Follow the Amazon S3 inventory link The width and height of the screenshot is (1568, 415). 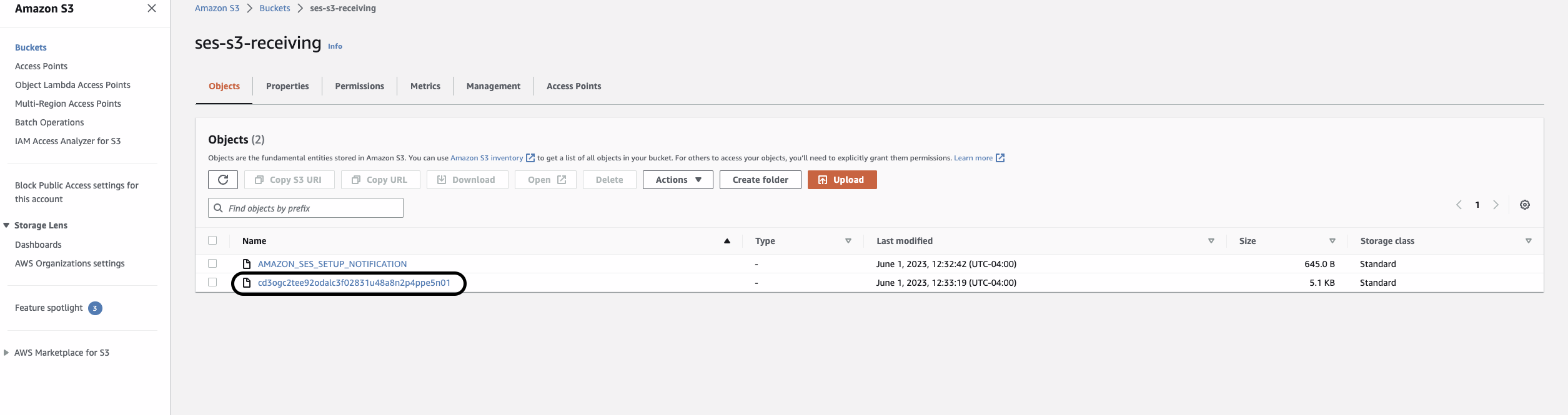point(487,158)
